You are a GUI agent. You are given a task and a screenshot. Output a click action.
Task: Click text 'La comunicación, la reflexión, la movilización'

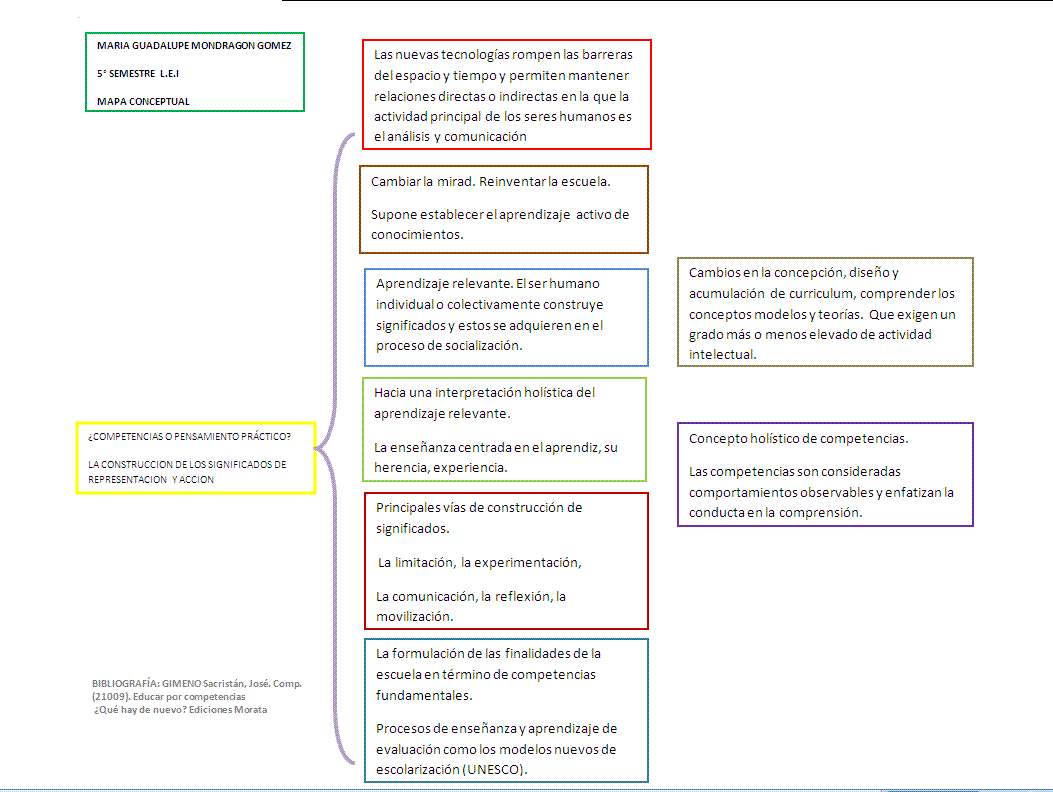point(471,606)
